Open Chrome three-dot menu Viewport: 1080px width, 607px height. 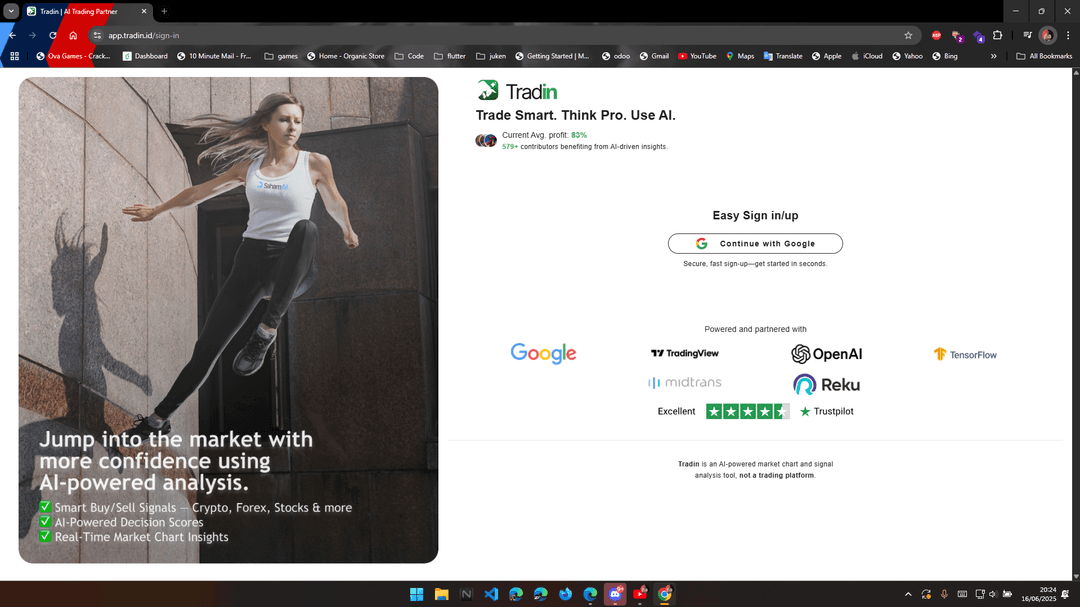[x=1068, y=35]
